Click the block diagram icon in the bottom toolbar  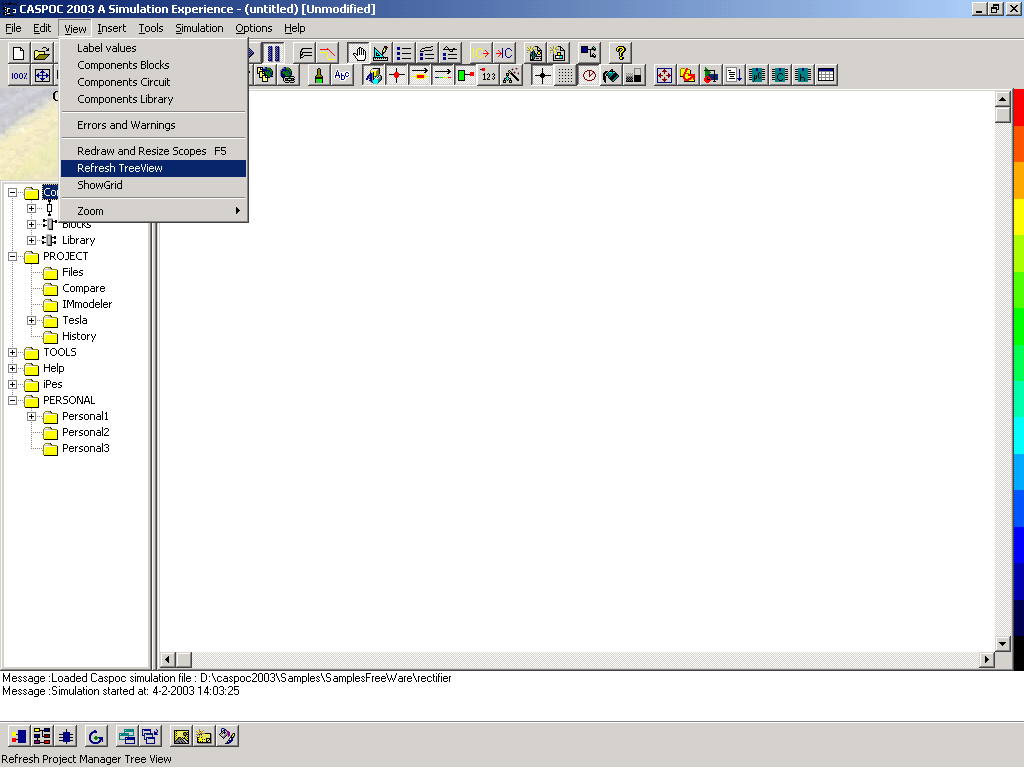pos(42,737)
